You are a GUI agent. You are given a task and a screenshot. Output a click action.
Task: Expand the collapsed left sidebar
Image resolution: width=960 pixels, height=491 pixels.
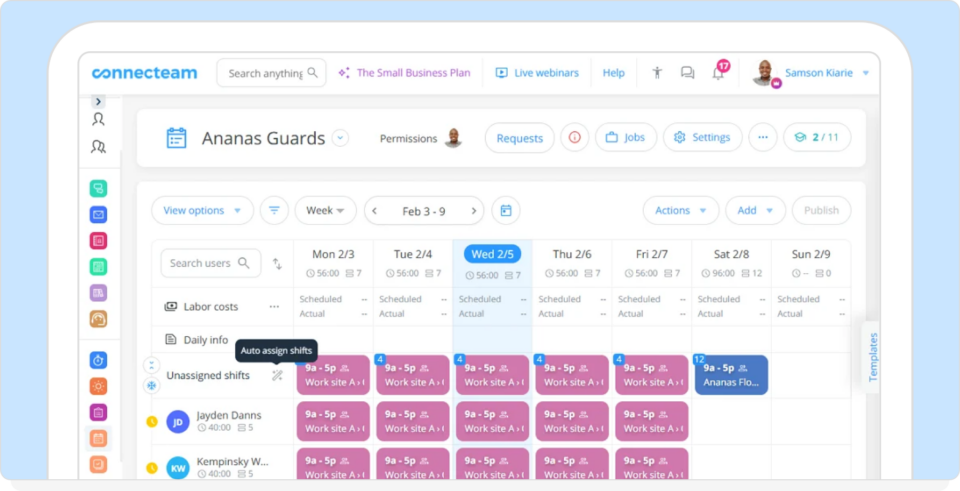98,102
